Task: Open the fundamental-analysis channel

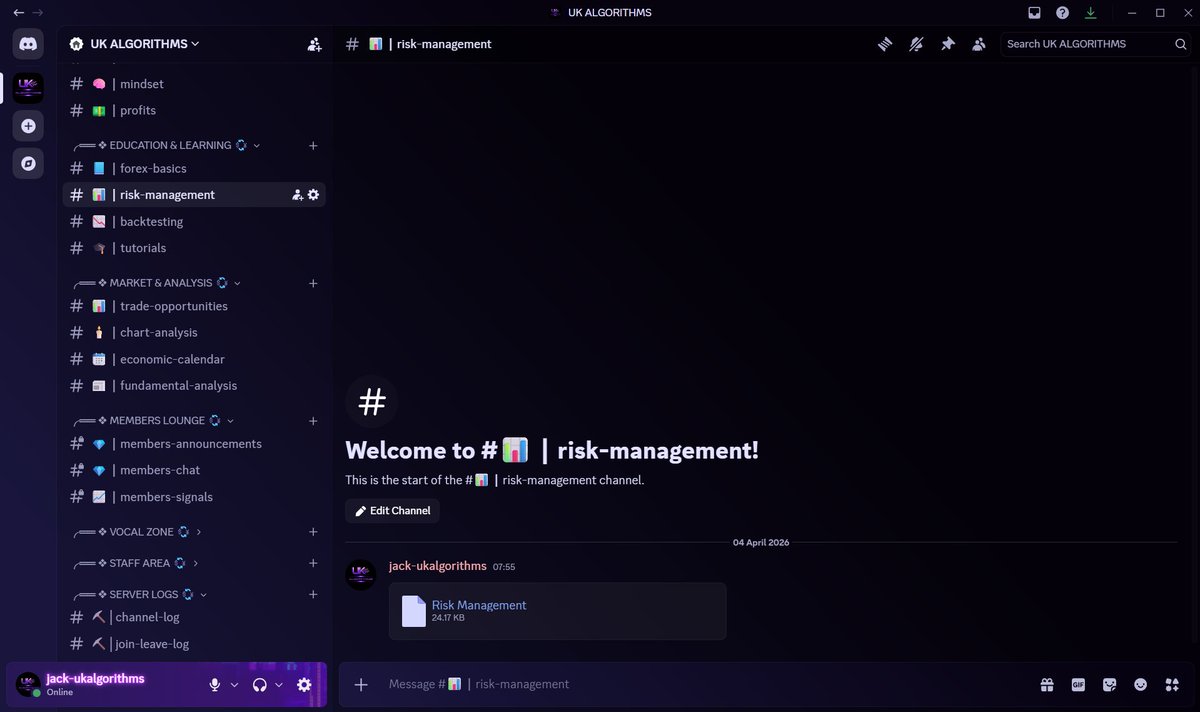Action: coord(194,385)
